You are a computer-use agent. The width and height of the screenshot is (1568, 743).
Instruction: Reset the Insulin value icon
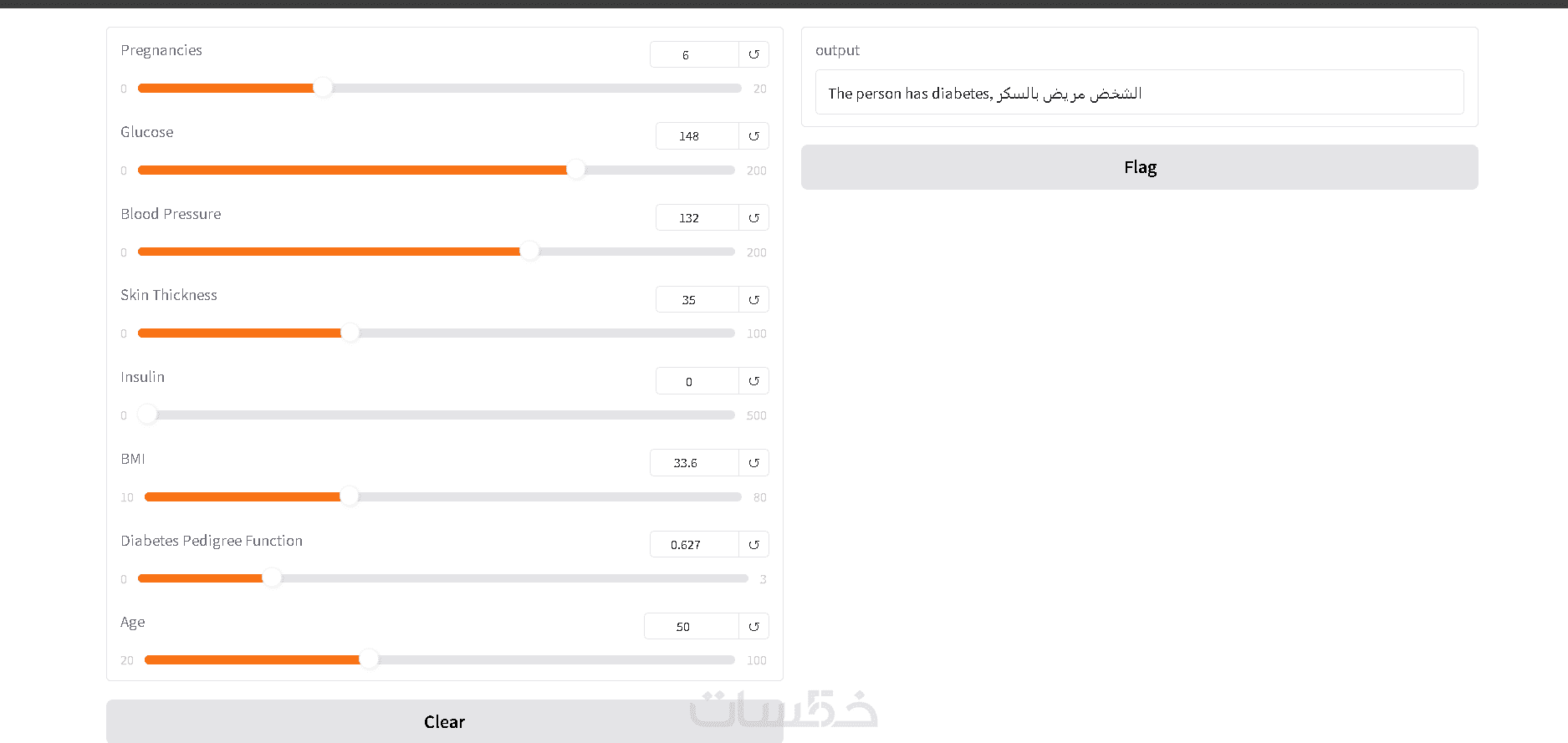pyautogui.click(x=753, y=381)
